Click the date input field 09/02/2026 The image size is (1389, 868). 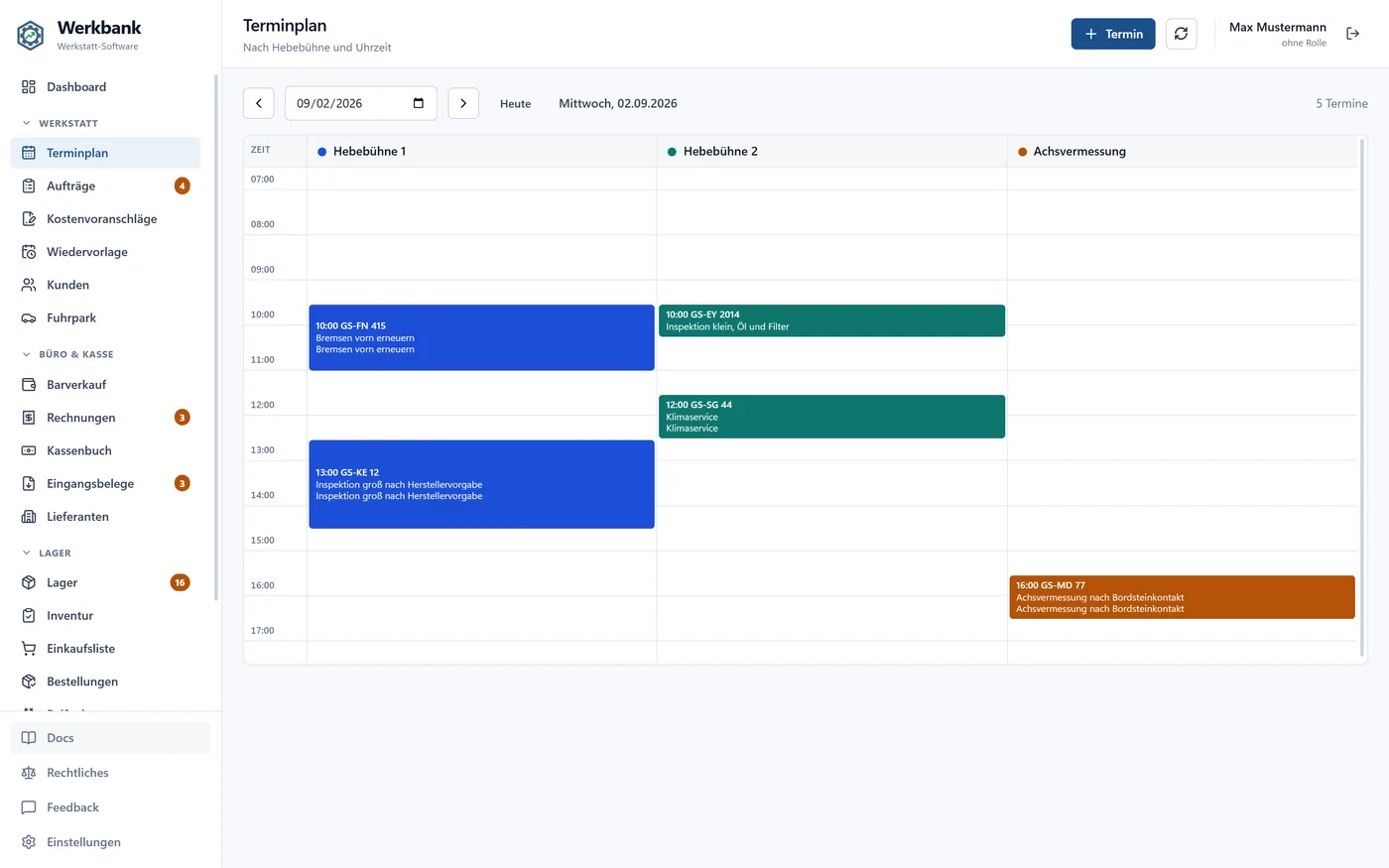(x=361, y=103)
